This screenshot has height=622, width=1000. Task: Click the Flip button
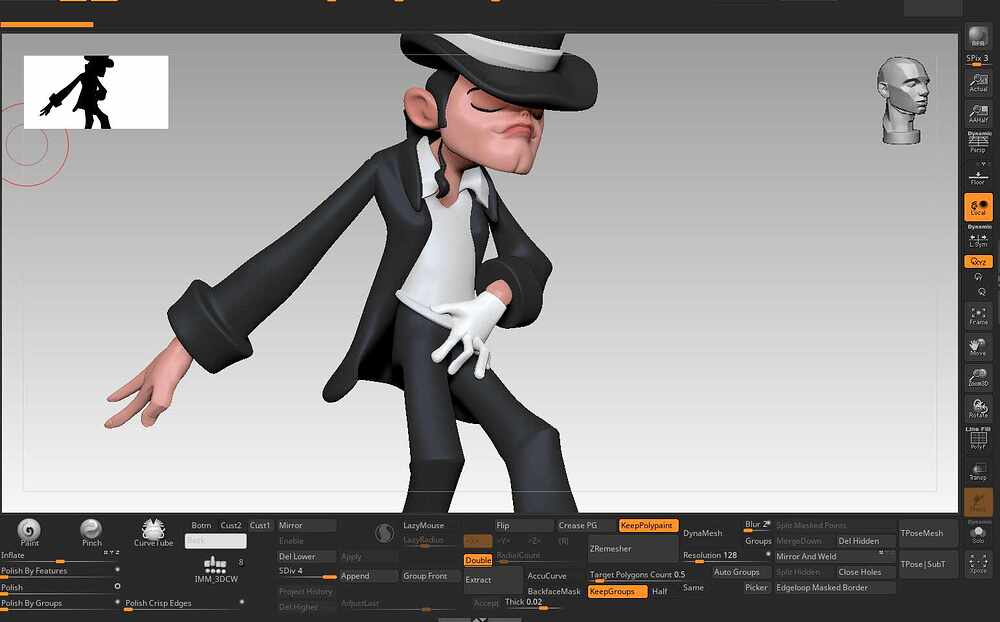point(524,525)
